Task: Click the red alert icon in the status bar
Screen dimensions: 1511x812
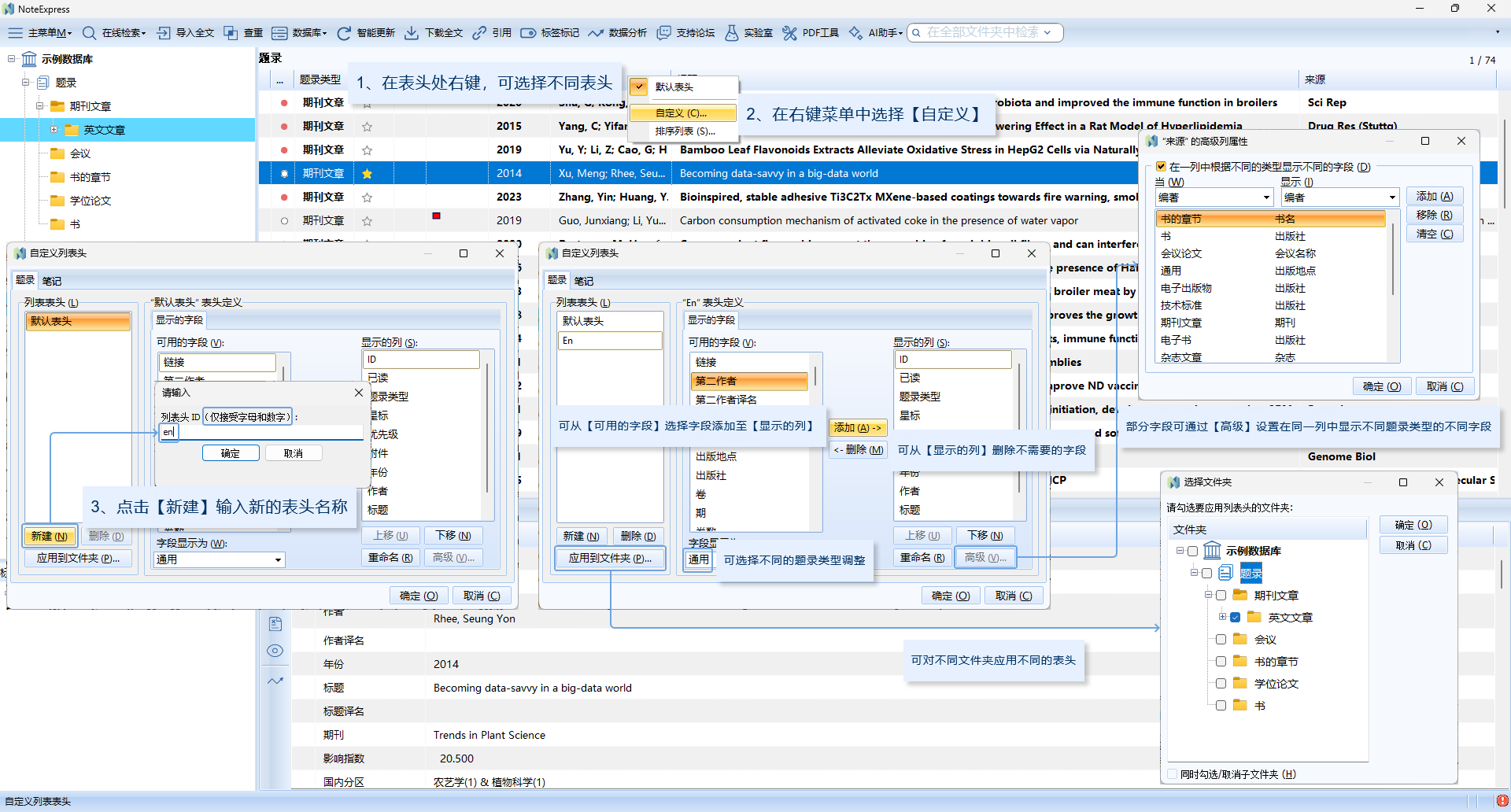Action: pos(1502,801)
